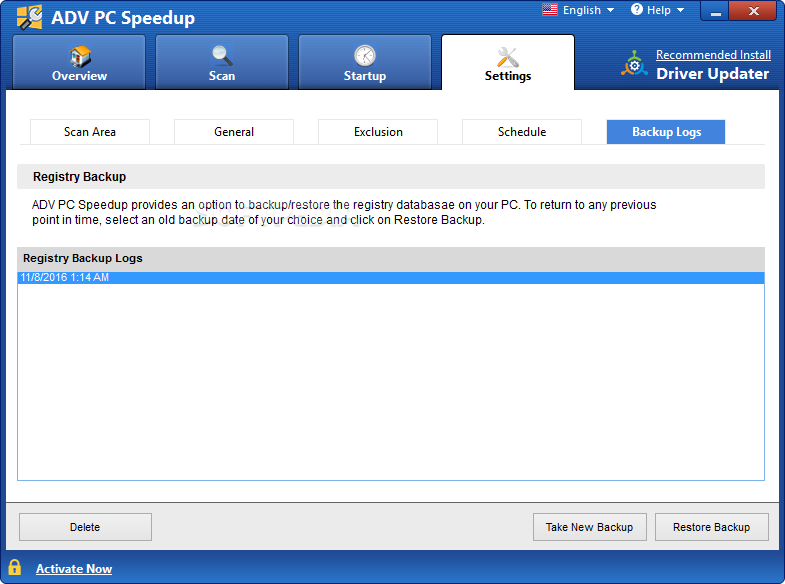Open the Recommended Install link
The height and width of the screenshot is (584, 785).
[x=713, y=55]
